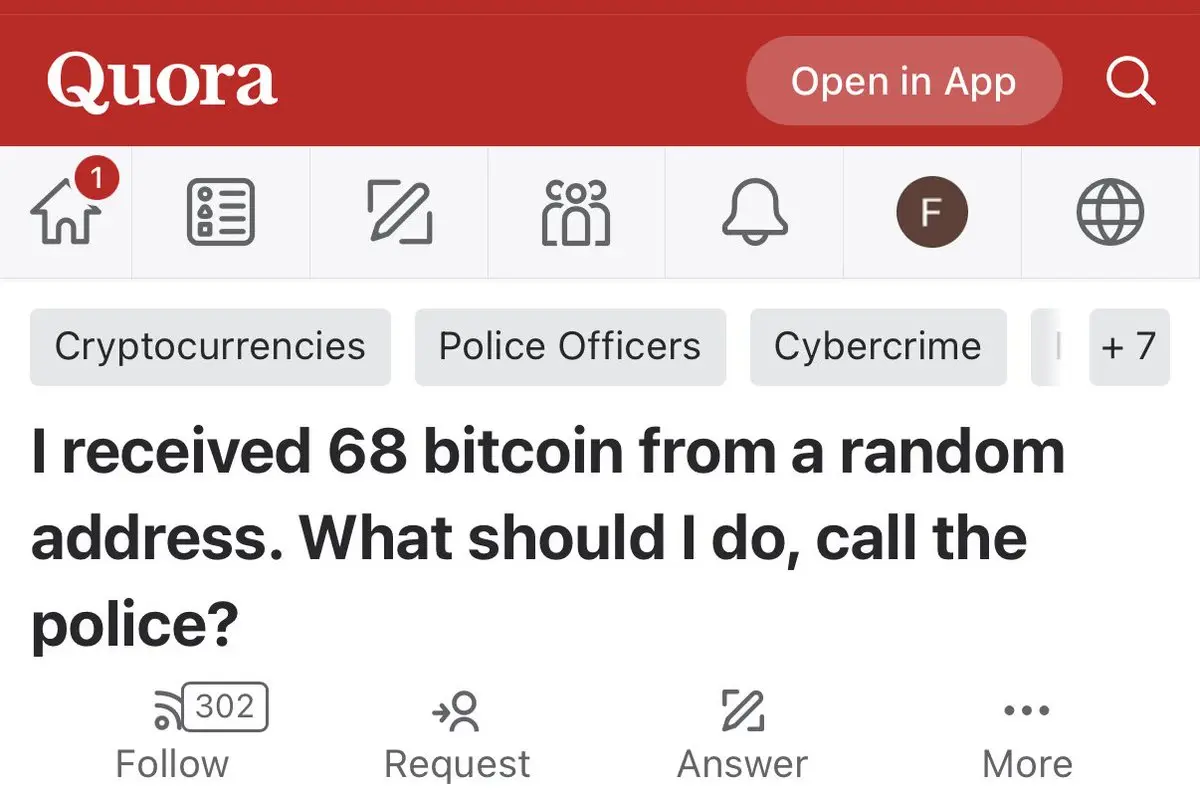
Task: Click Answer to write a response
Action: pyautogui.click(x=743, y=735)
